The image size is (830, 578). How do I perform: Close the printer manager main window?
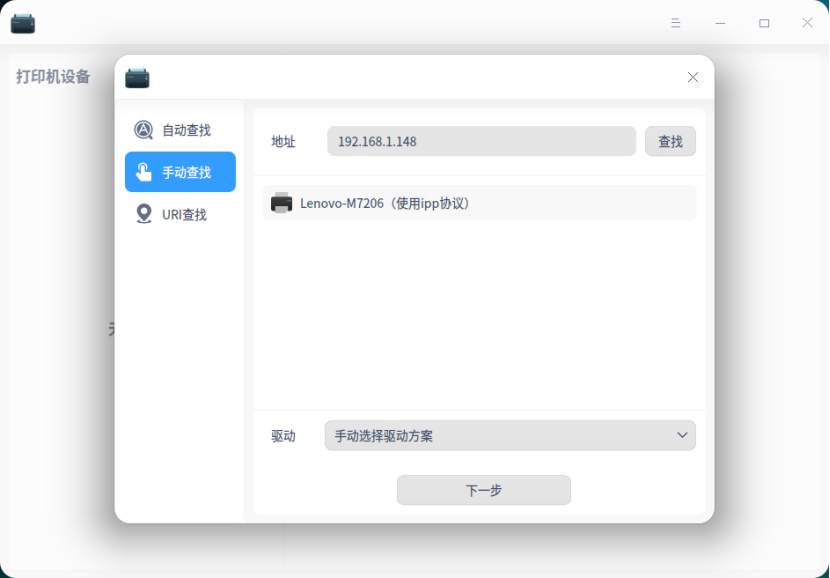[x=807, y=23]
